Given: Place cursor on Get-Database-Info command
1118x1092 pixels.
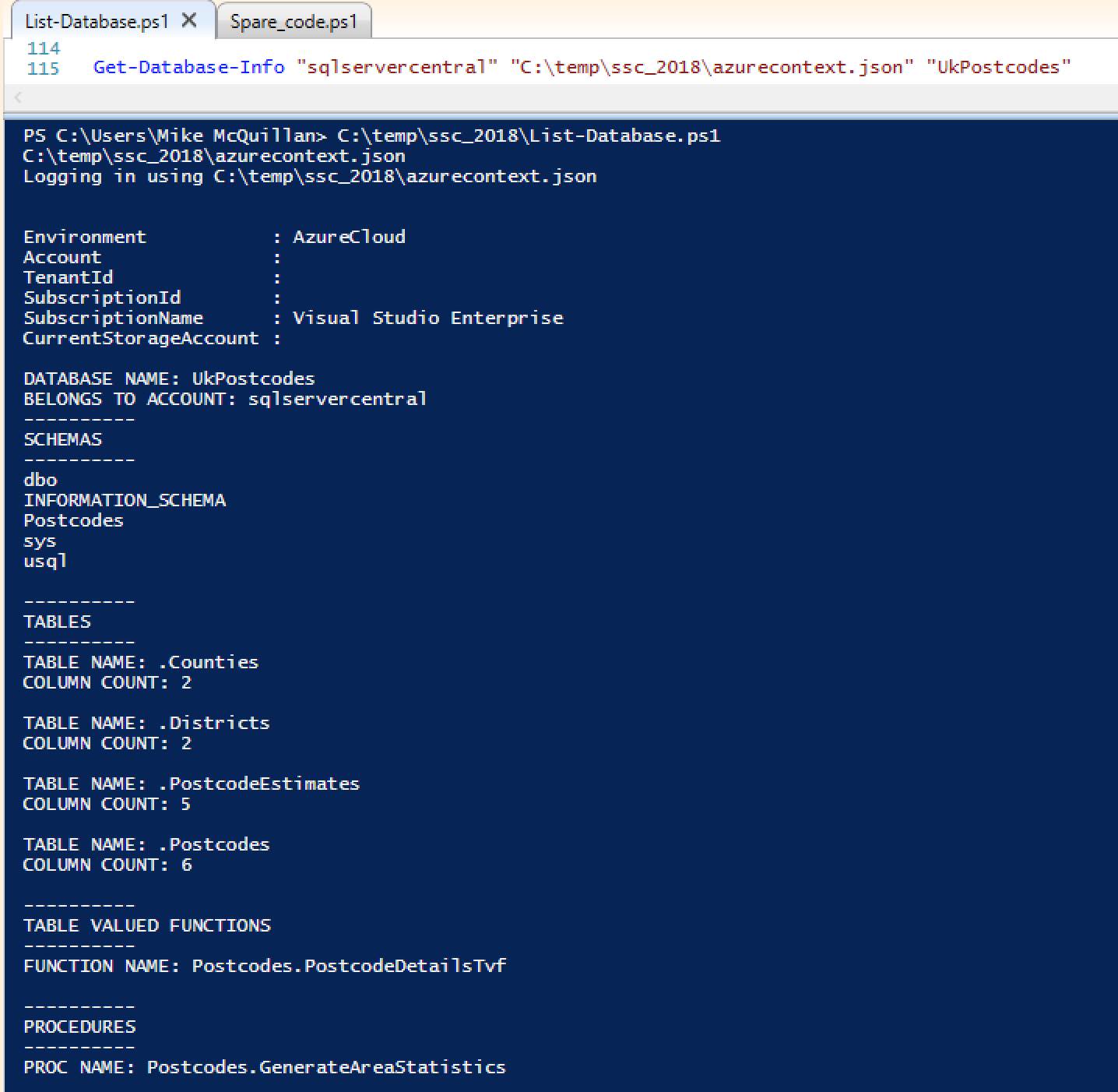Looking at the screenshot, I should (188, 67).
